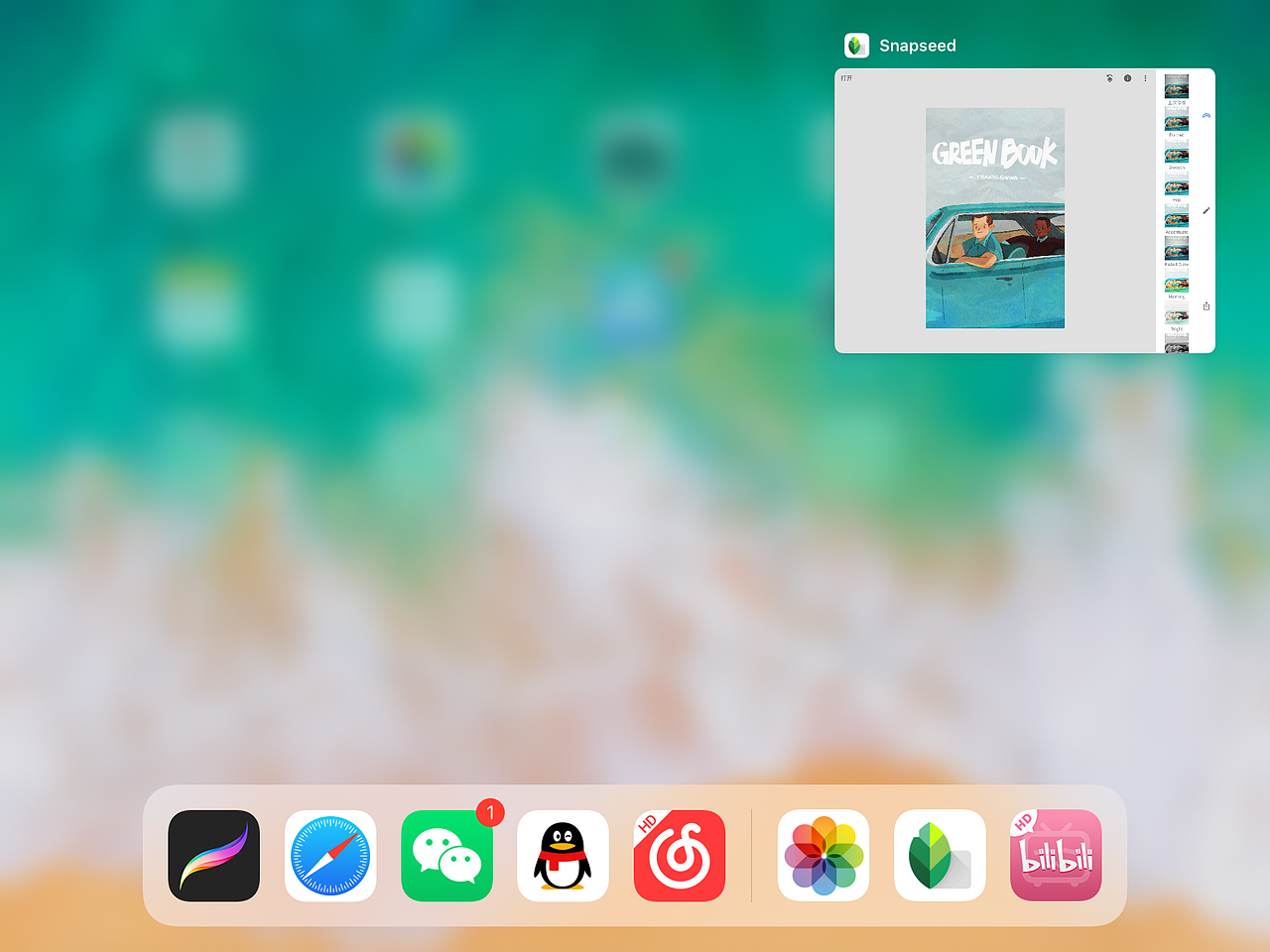Apply the Morning look thumbnail

click(1177, 281)
